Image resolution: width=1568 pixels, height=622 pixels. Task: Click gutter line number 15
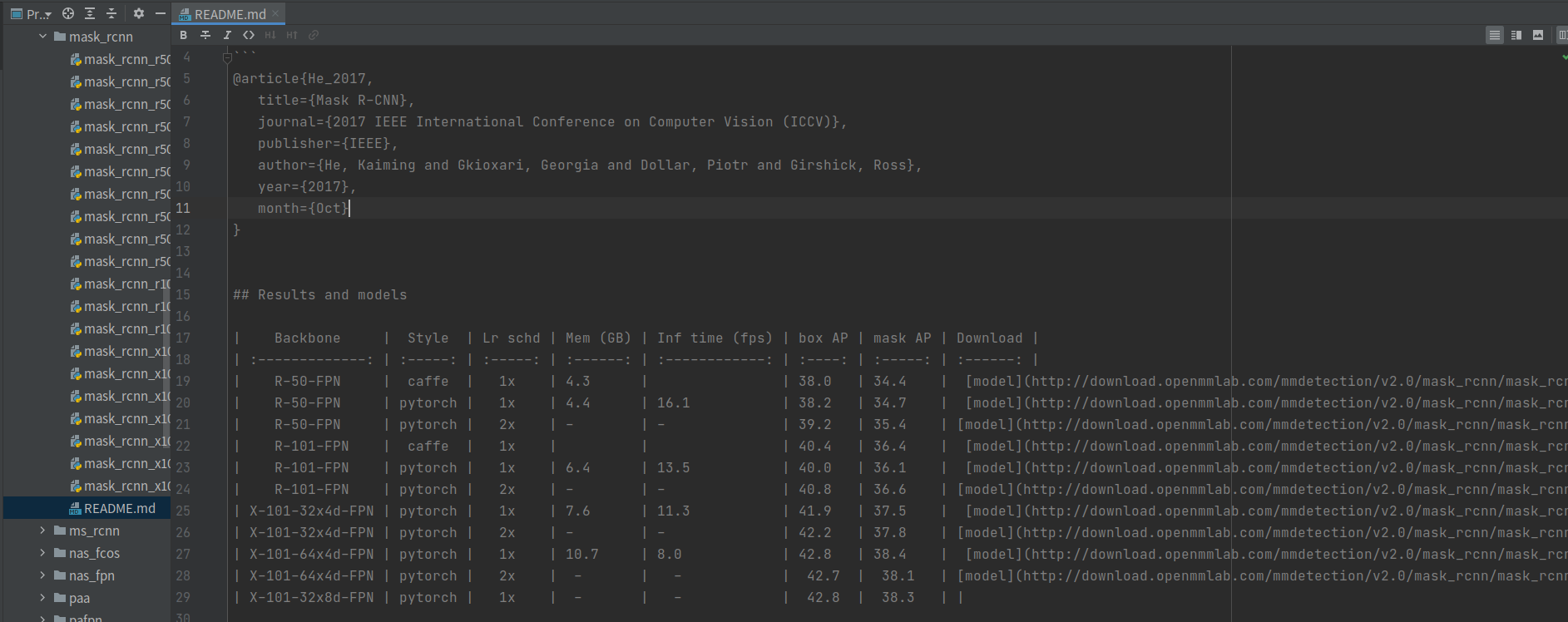183,294
